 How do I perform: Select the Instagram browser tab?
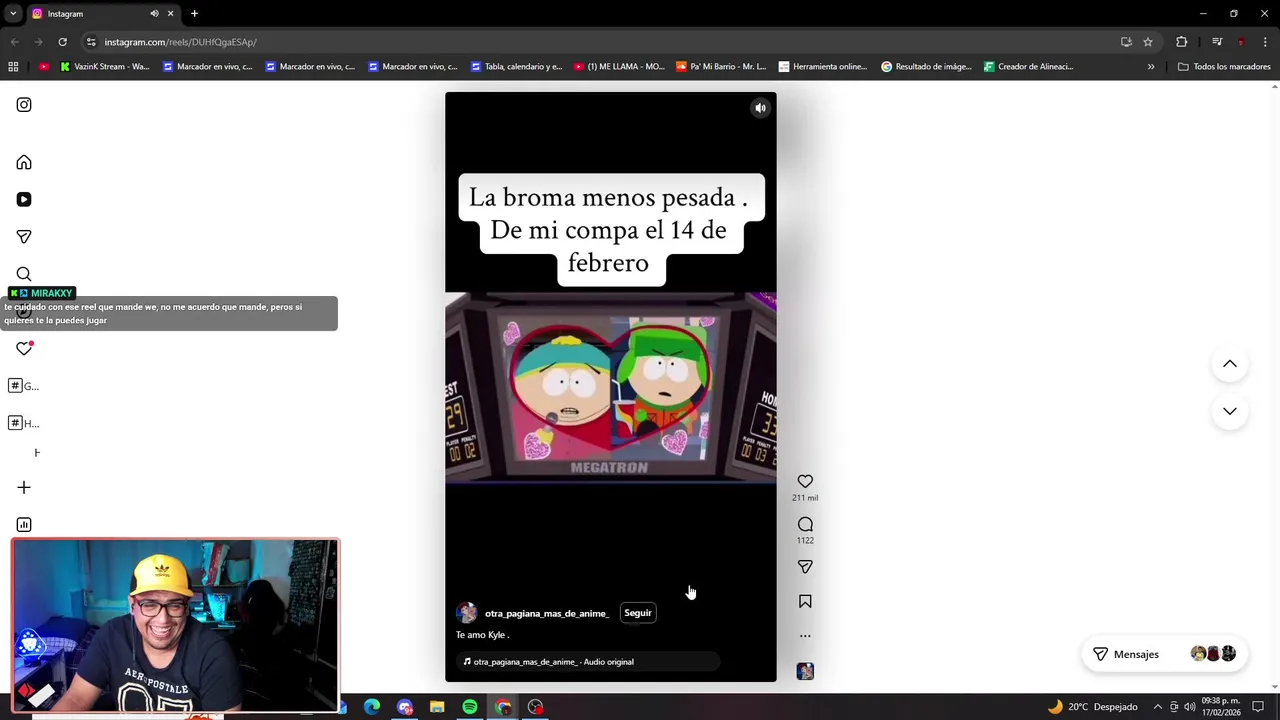102,13
